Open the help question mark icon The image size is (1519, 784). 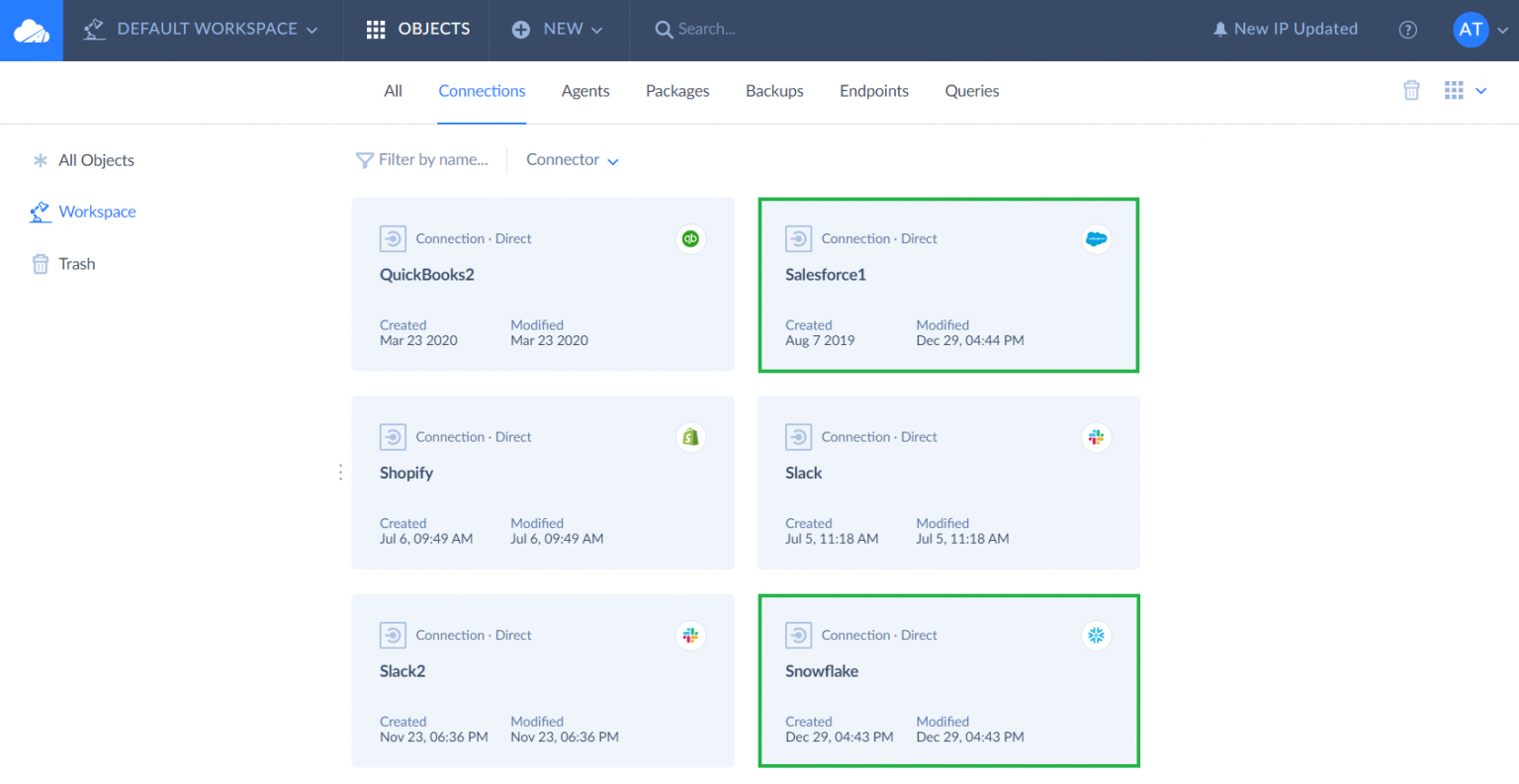tap(1407, 30)
